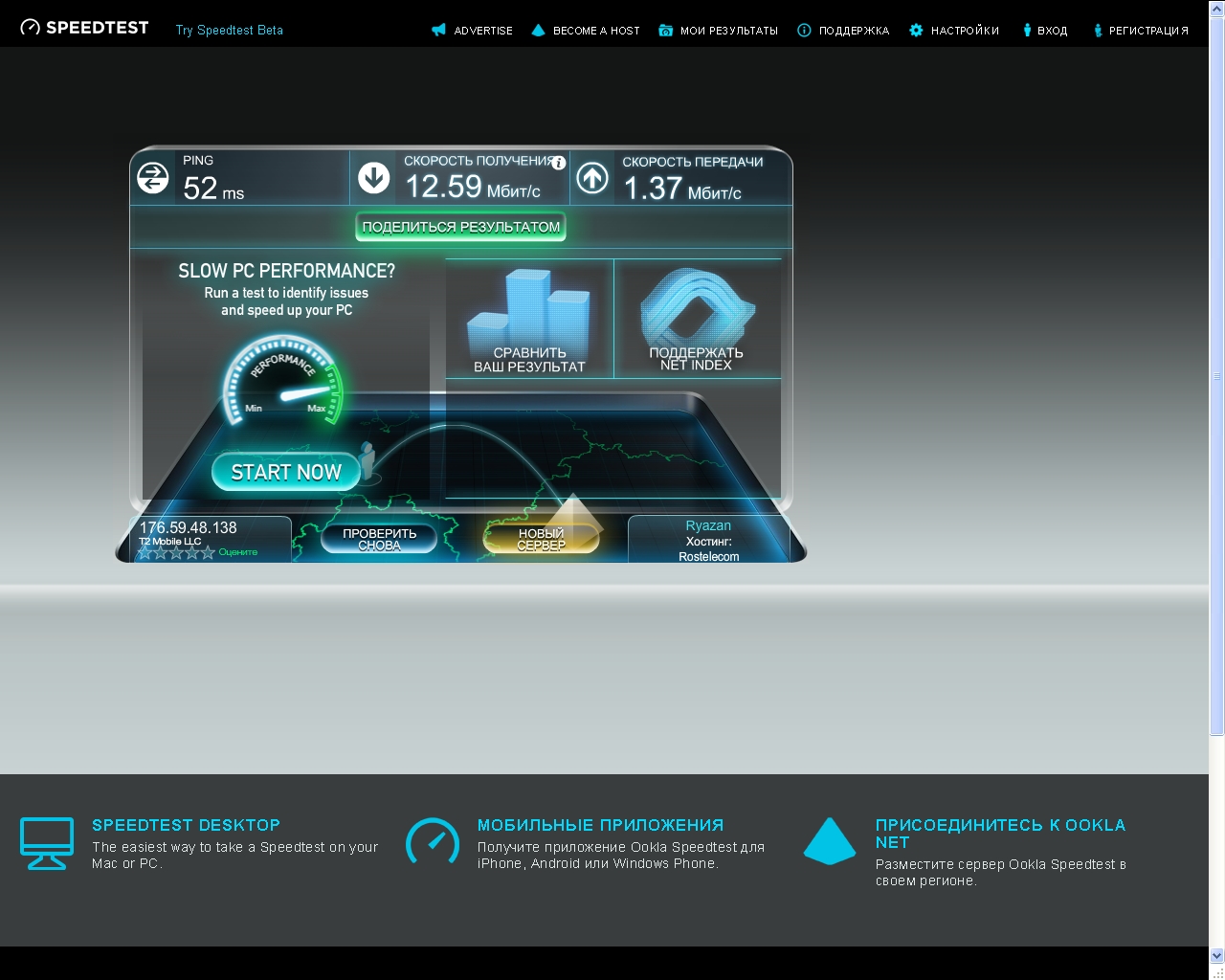This screenshot has height=980, width=1225.
Task: Click the Новый сервер button
Action: point(542,539)
